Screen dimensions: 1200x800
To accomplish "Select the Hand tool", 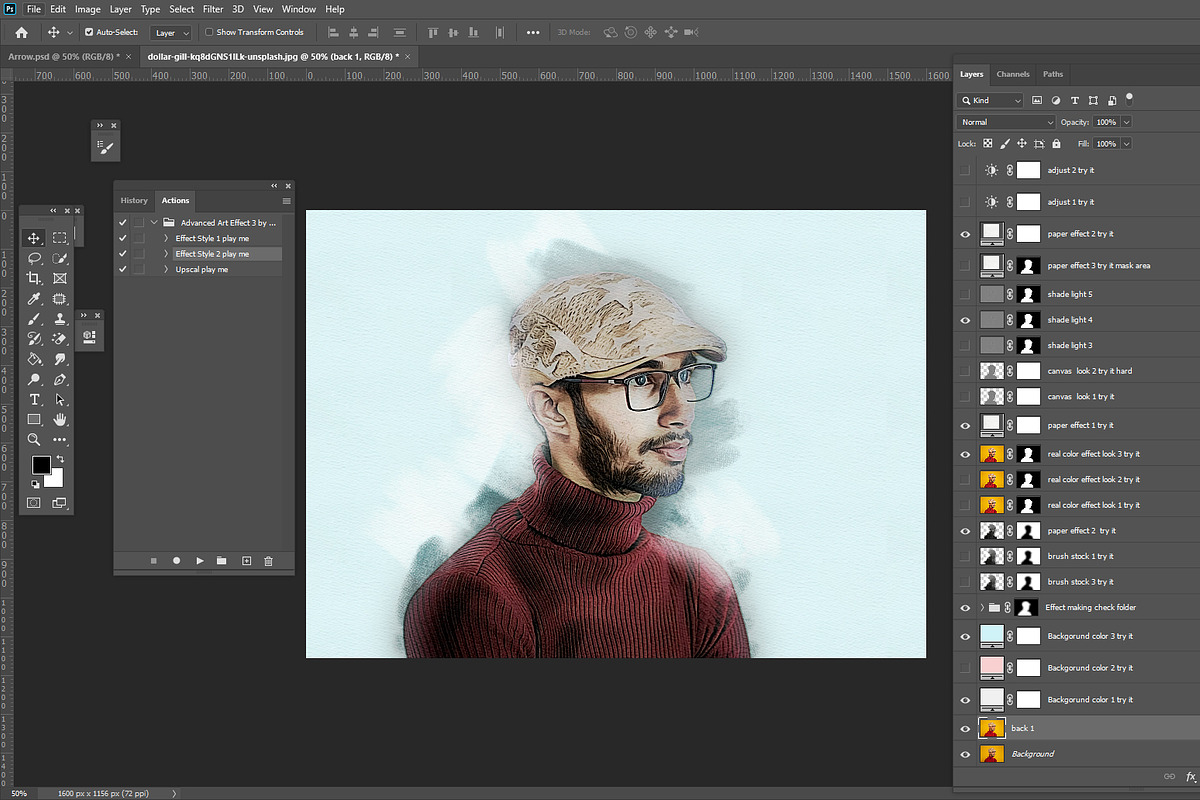I will (x=60, y=419).
